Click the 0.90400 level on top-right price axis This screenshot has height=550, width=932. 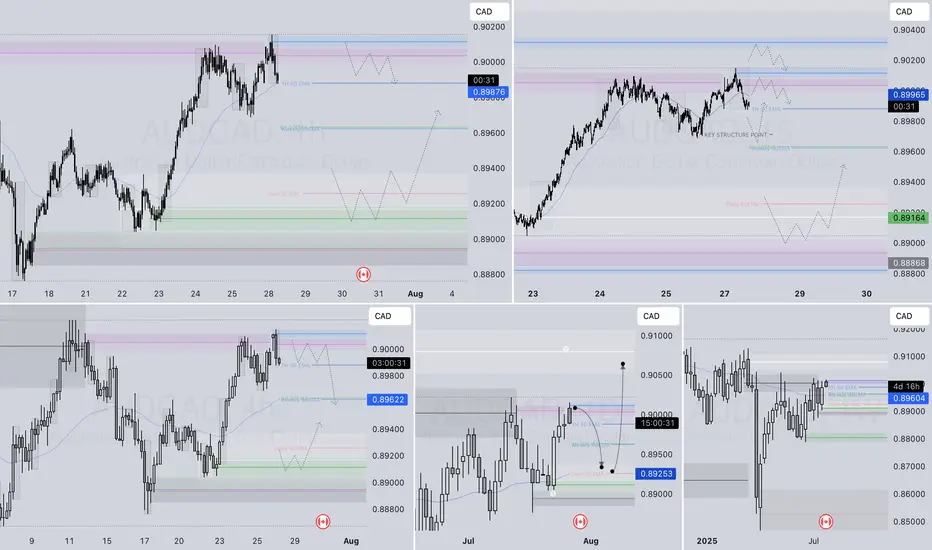click(x=909, y=30)
